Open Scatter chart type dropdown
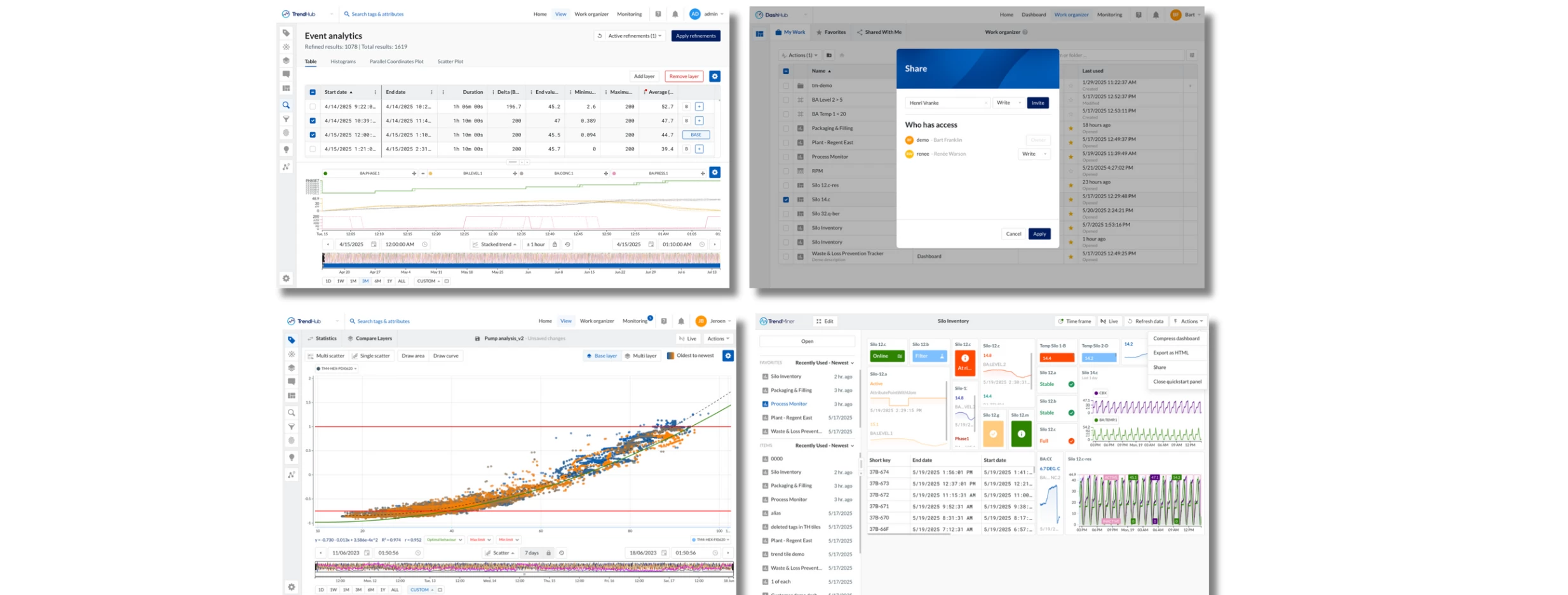 499,553
